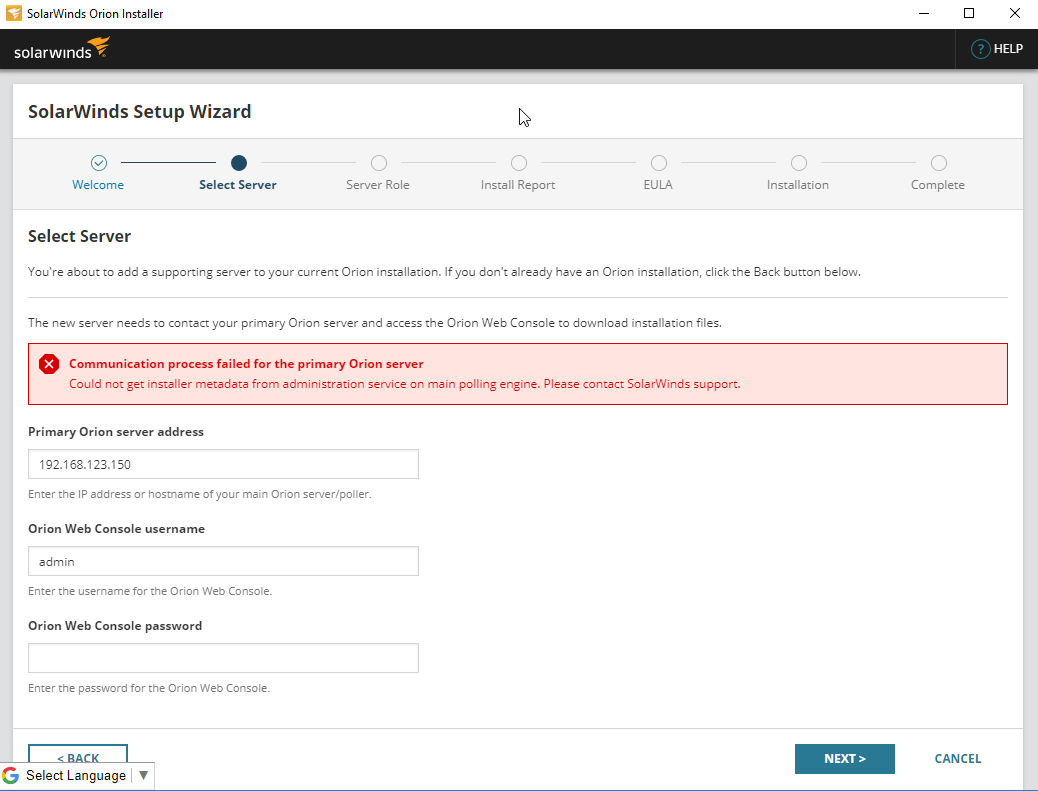Click the 'Enter the IP address or hostname' hint
The height and width of the screenshot is (791, 1038).
[200, 494]
